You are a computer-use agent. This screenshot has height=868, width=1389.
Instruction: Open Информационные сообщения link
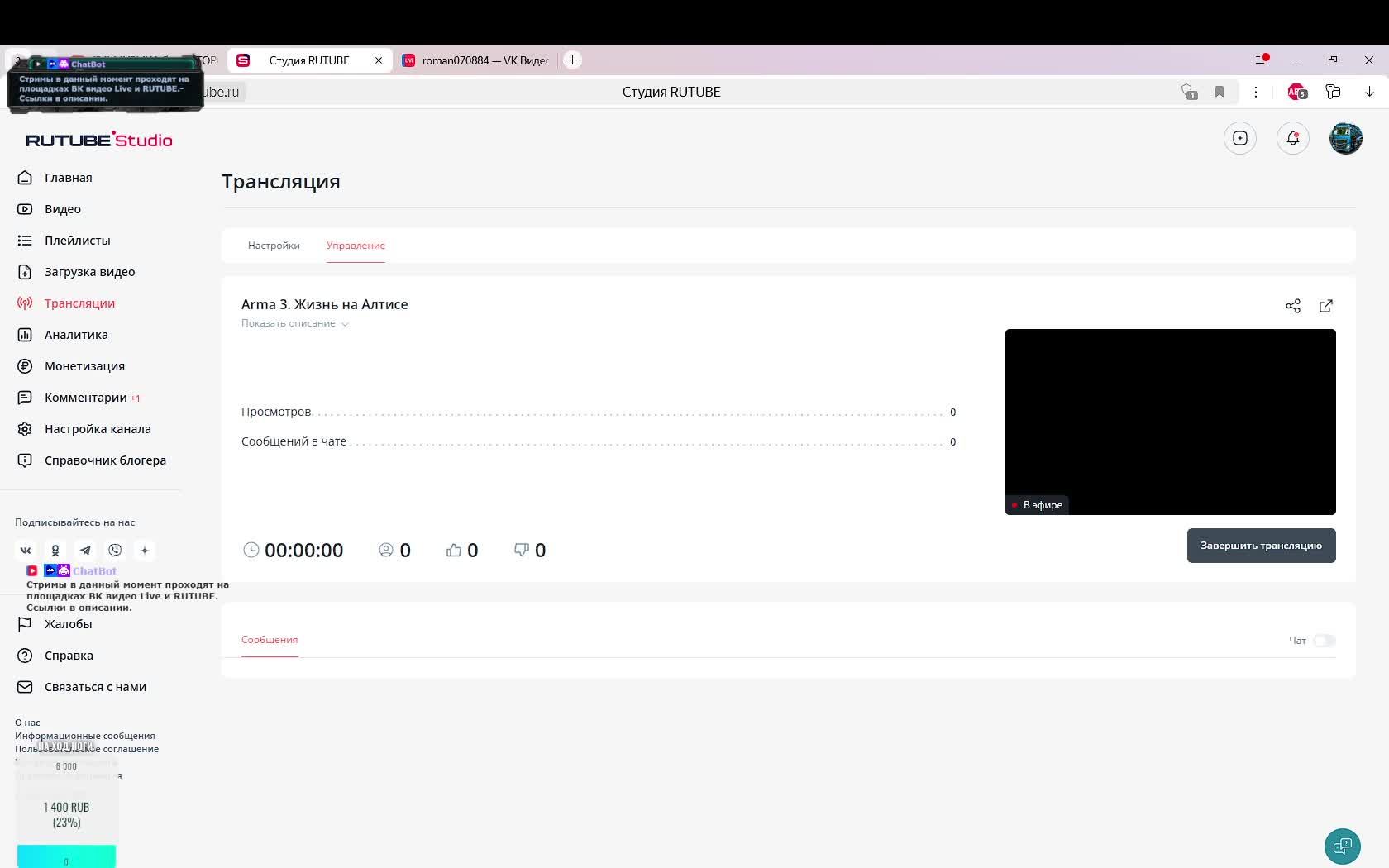point(85,736)
